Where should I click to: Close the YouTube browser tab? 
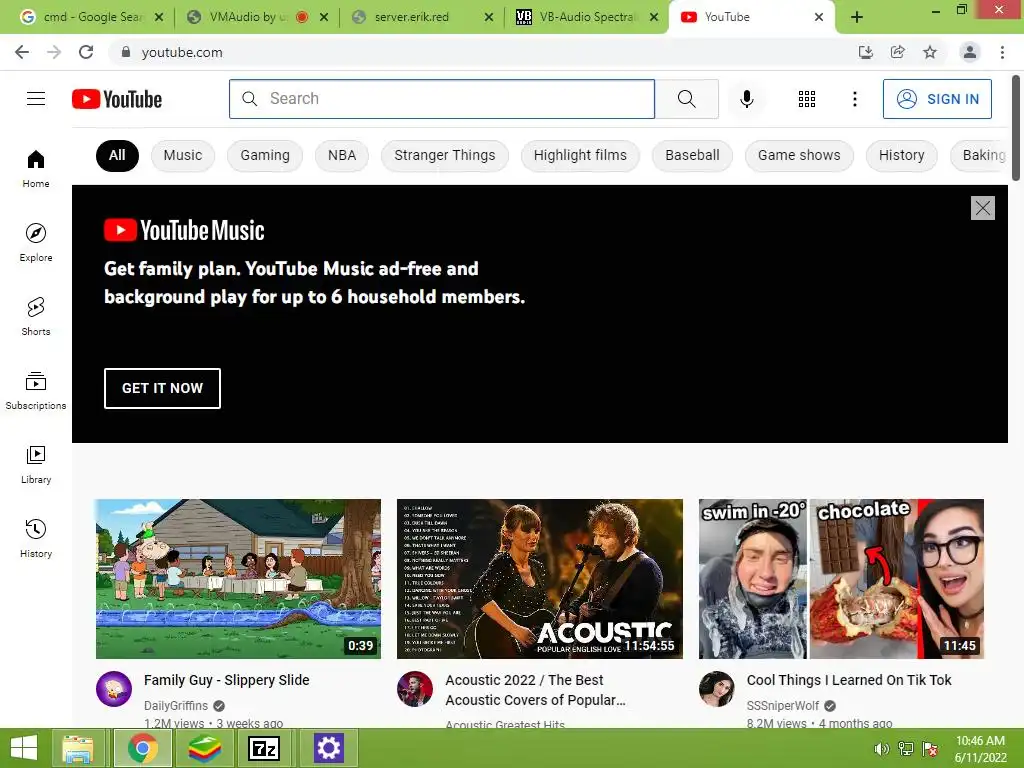819,17
